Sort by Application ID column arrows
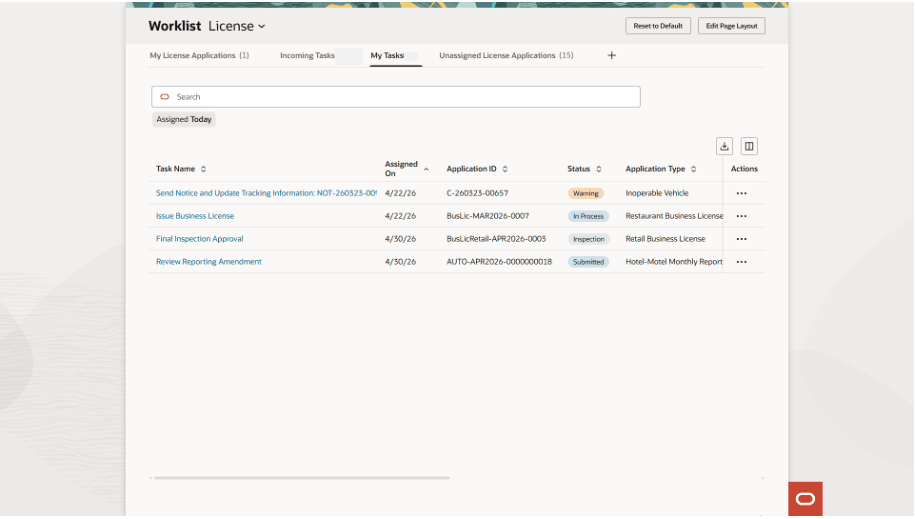The image size is (915, 519). 505,169
